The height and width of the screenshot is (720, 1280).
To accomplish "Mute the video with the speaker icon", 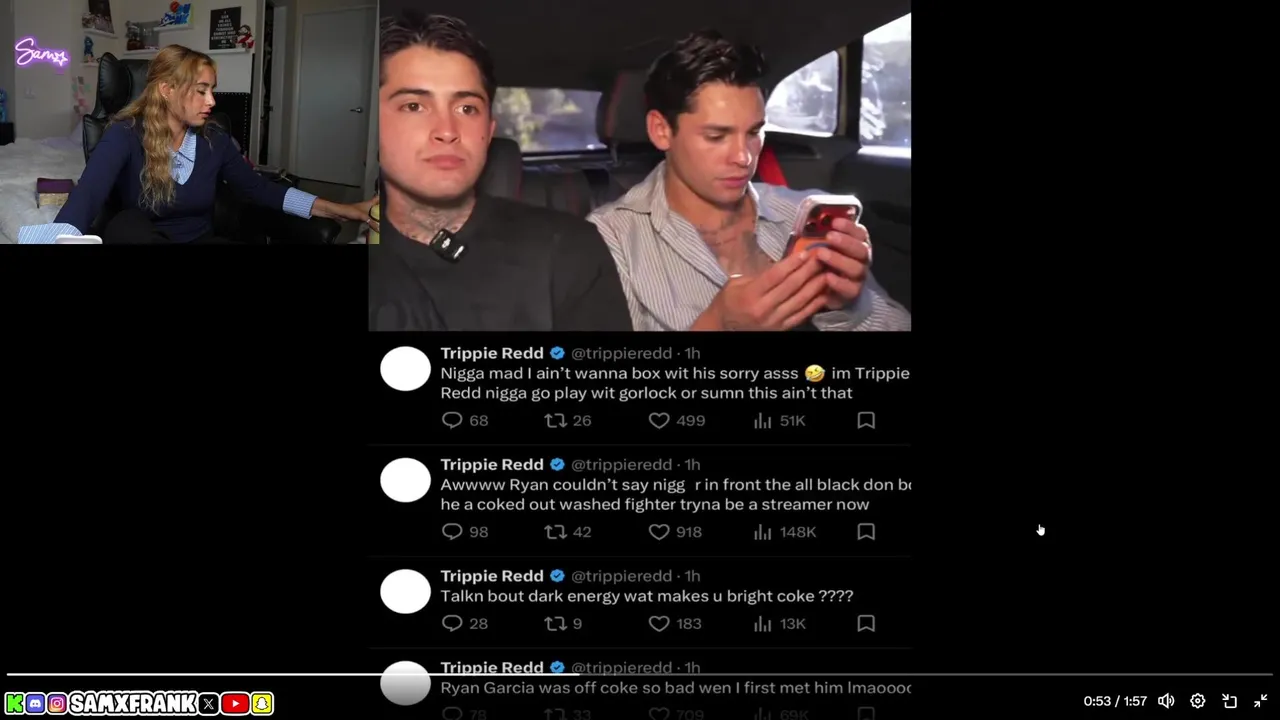I will pos(1166,701).
